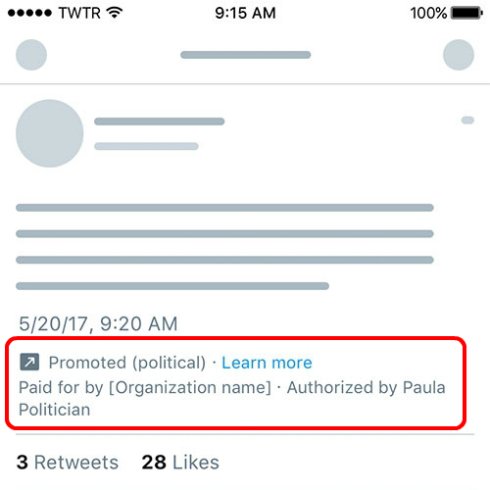Tap the promoted arrow icon
This screenshot has width=490, height=490.
(x=29, y=362)
